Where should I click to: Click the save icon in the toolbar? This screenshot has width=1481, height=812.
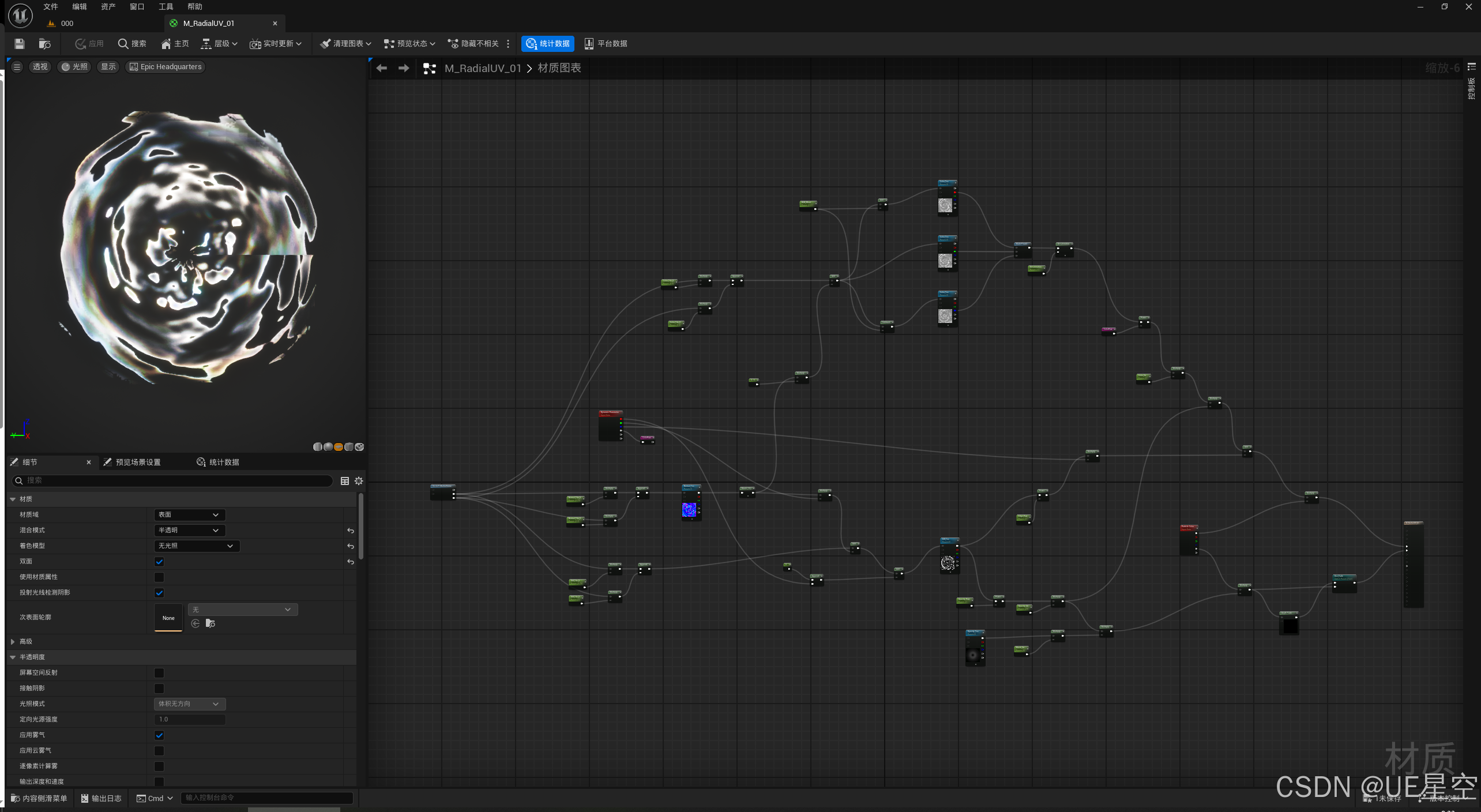click(19, 44)
